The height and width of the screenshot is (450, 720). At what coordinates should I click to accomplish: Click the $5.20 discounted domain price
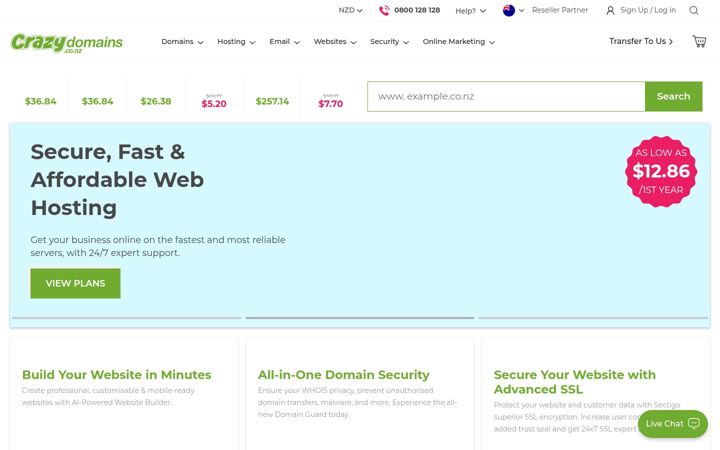pos(214,104)
